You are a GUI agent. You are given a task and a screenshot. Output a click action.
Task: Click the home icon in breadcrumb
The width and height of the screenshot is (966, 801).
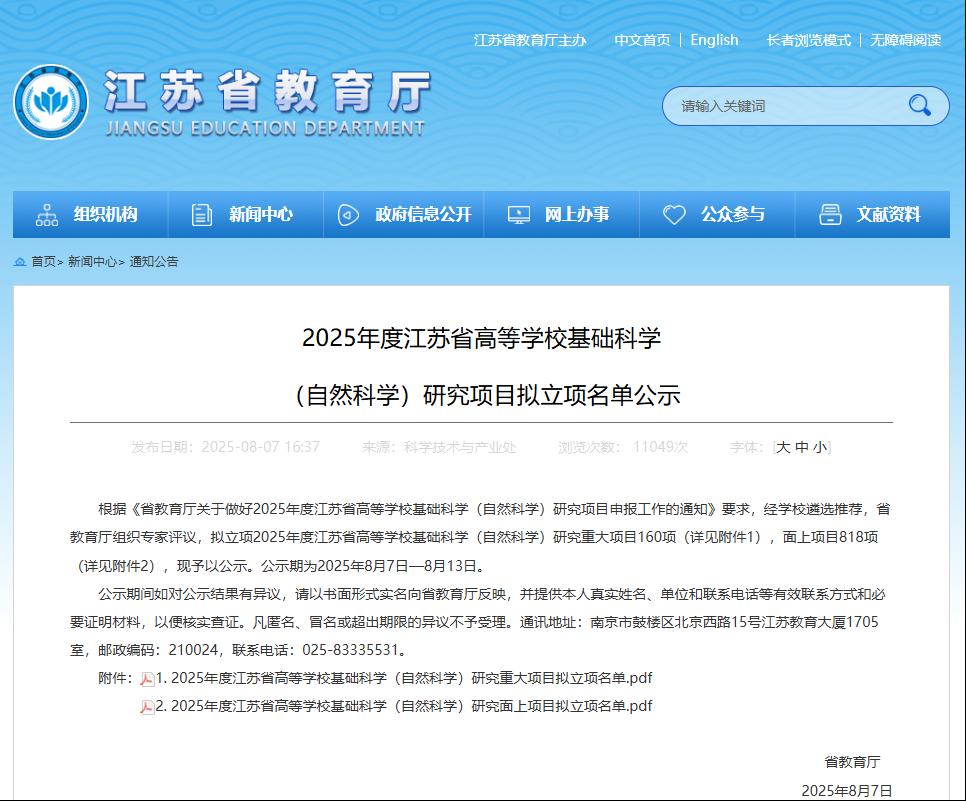[x=20, y=262]
